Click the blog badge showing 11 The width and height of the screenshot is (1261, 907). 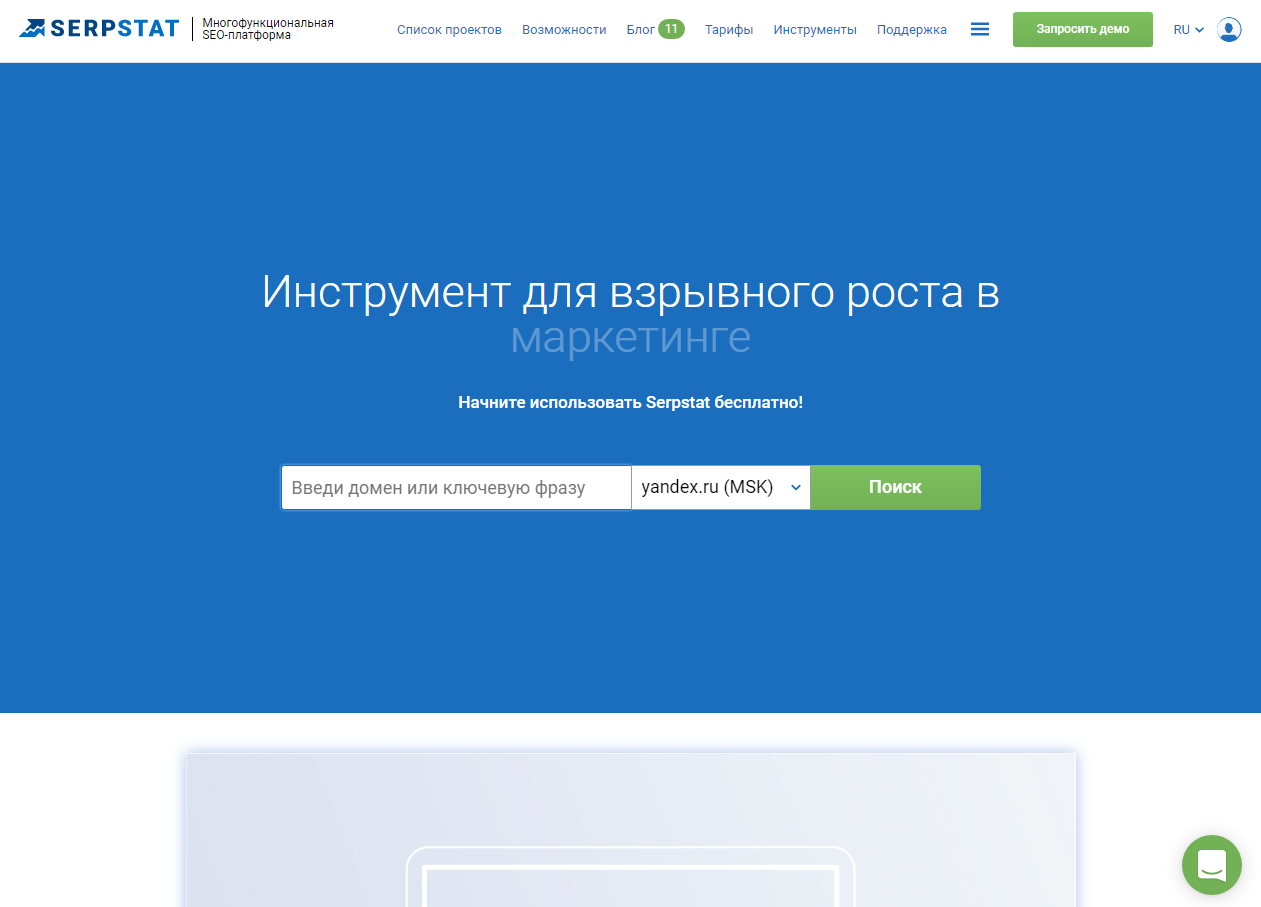point(671,29)
